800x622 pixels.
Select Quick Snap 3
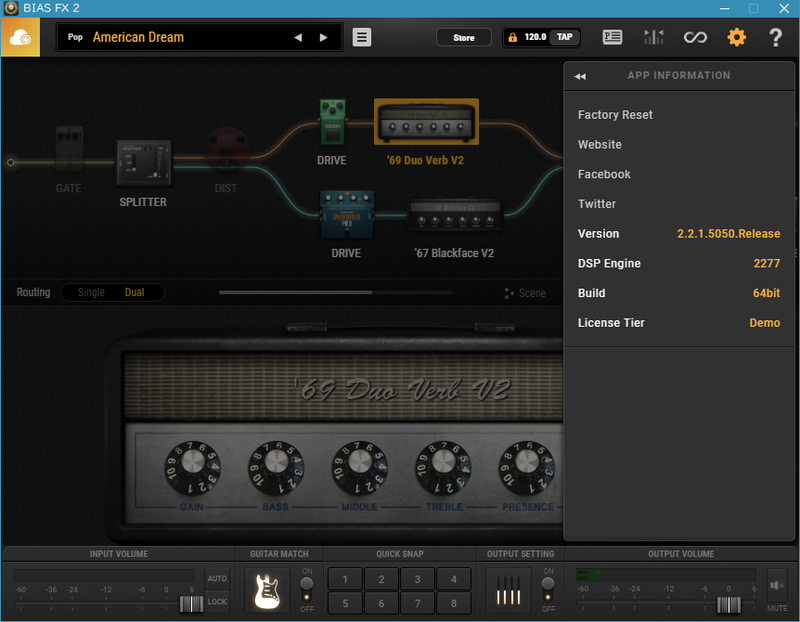click(417, 579)
